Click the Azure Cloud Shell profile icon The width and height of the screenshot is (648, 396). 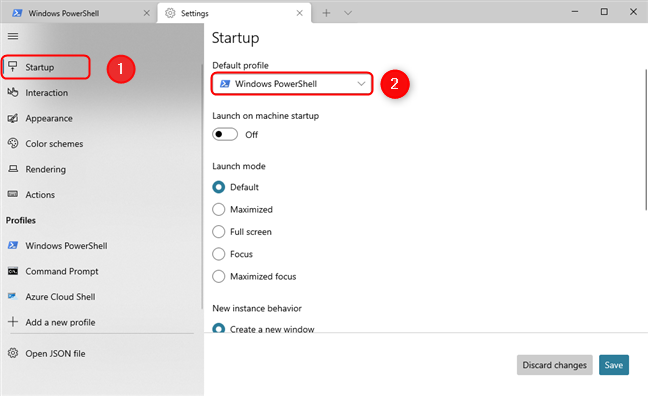coord(12,296)
